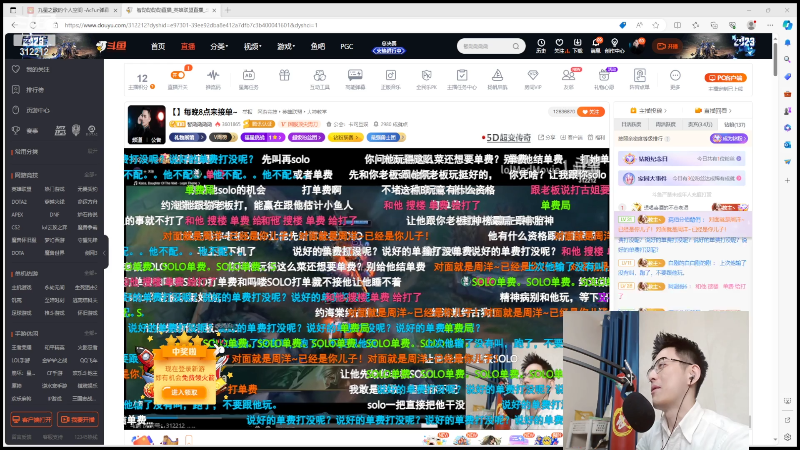Open the waveform audio icon in toolbar
The image size is (800, 450).
tap(213, 76)
